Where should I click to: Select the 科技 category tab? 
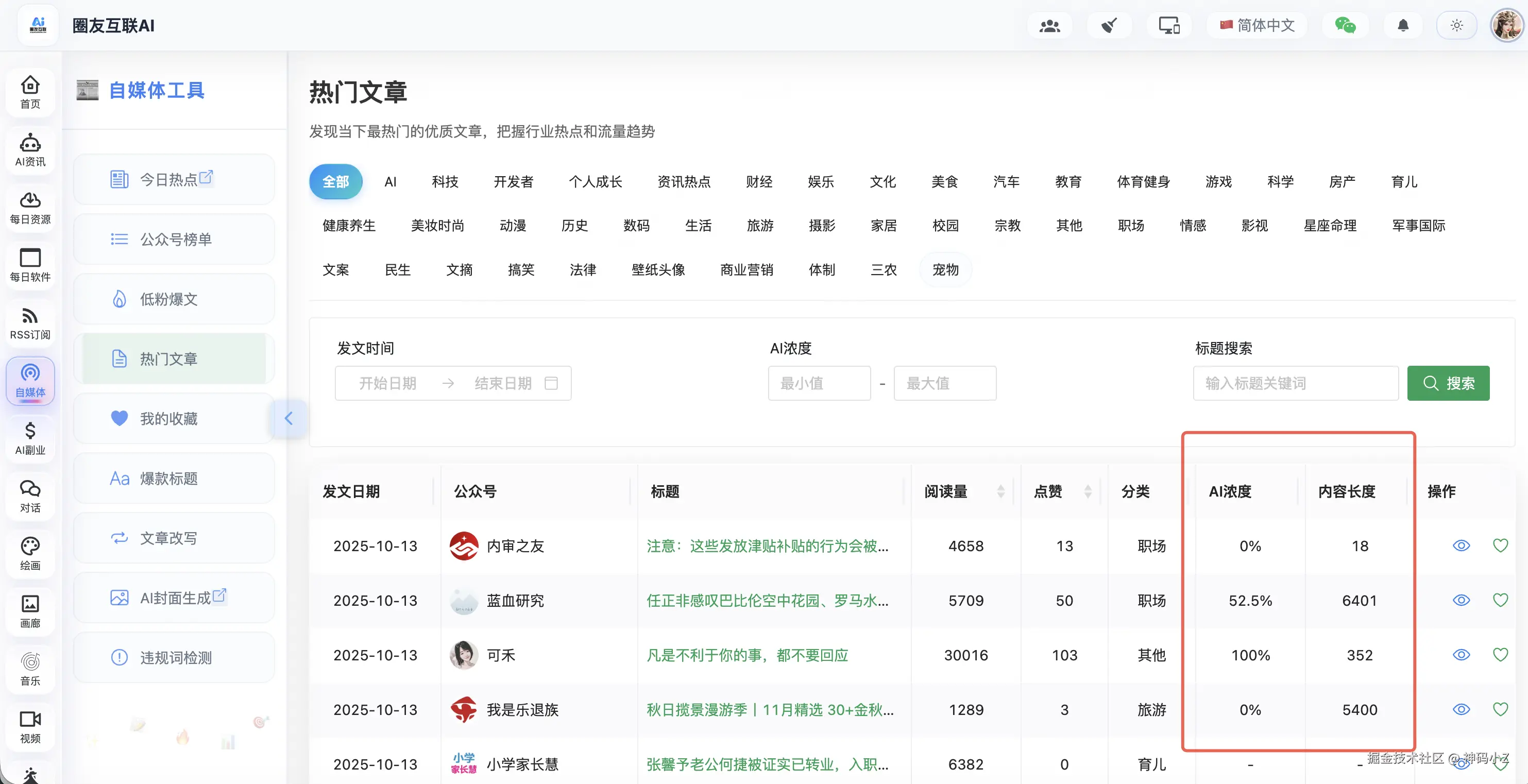pos(445,181)
